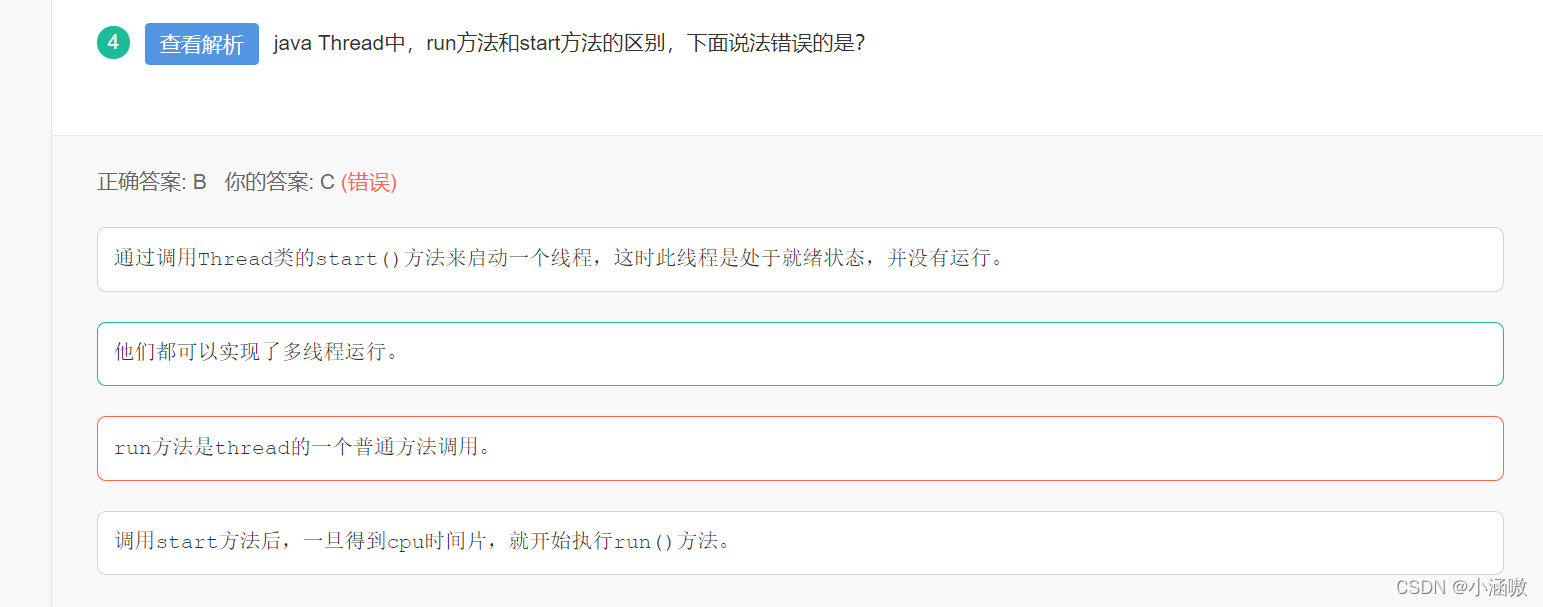The height and width of the screenshot is (607, 1543).
Task: Click the red (错误) status label
Action: [369, 182]
